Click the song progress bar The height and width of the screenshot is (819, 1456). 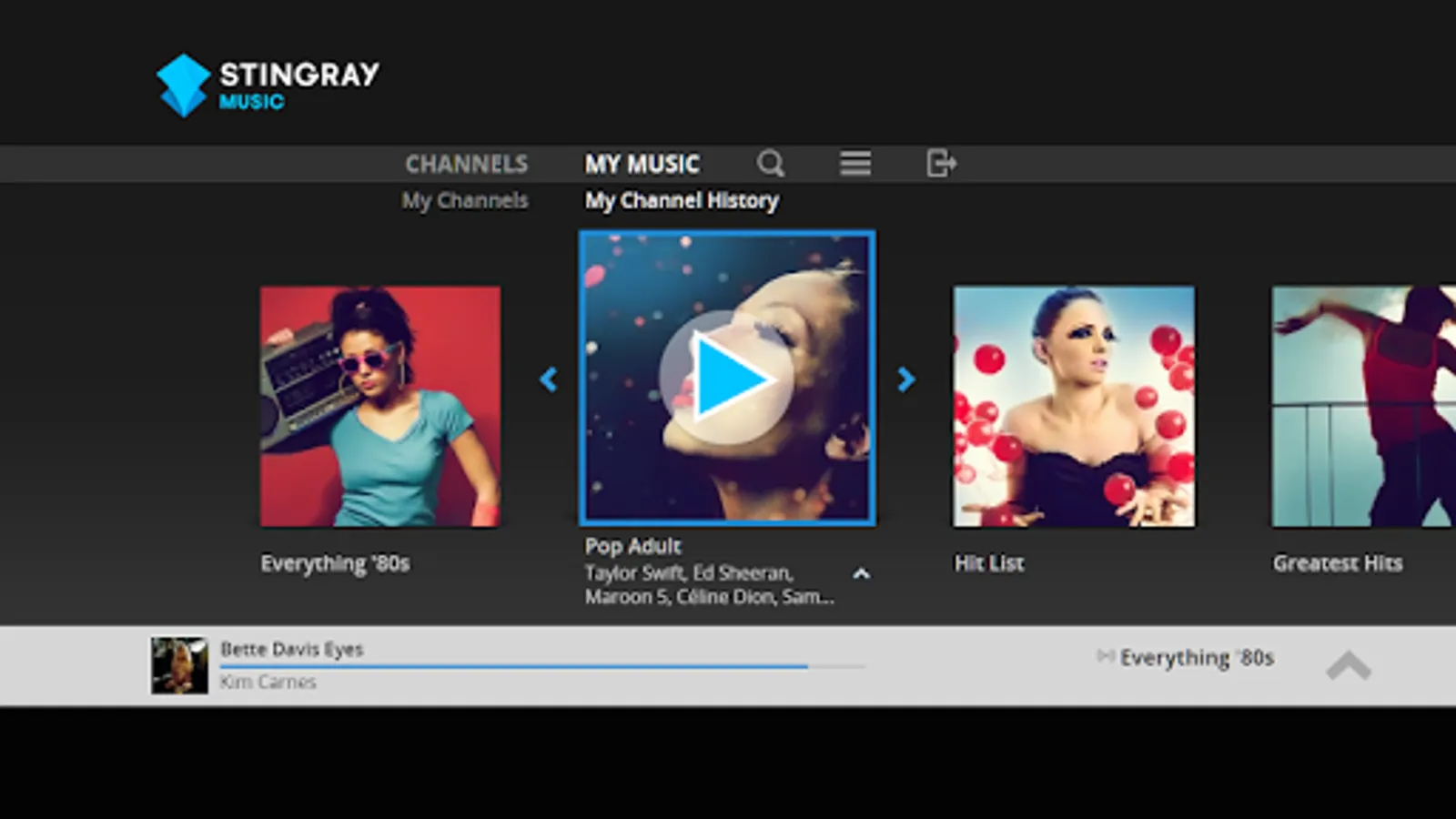[542, 667]
